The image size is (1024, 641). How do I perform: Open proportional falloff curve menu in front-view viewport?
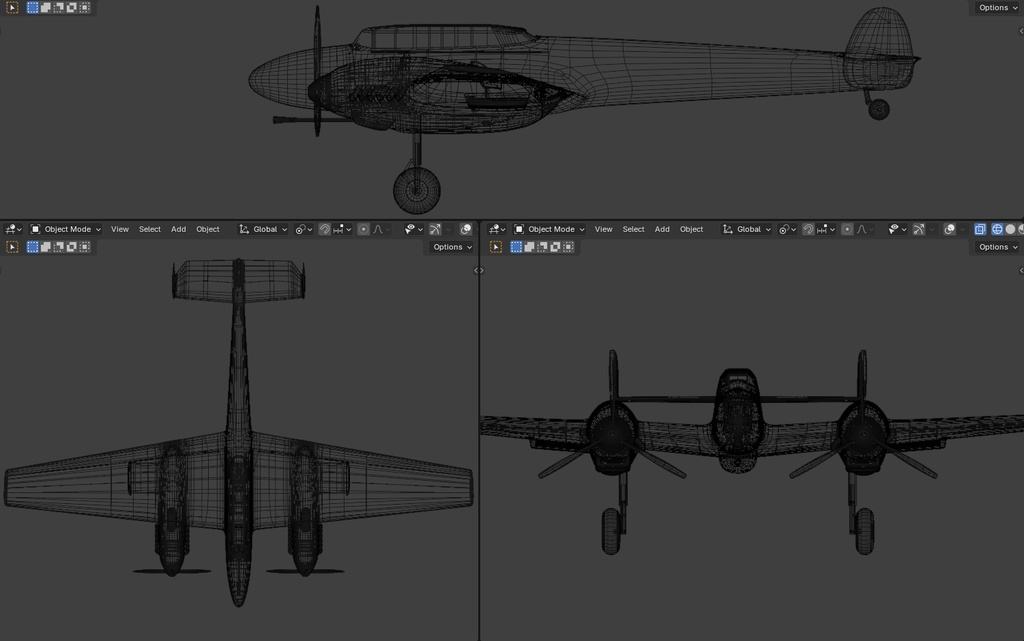click(x=865, y=229)
